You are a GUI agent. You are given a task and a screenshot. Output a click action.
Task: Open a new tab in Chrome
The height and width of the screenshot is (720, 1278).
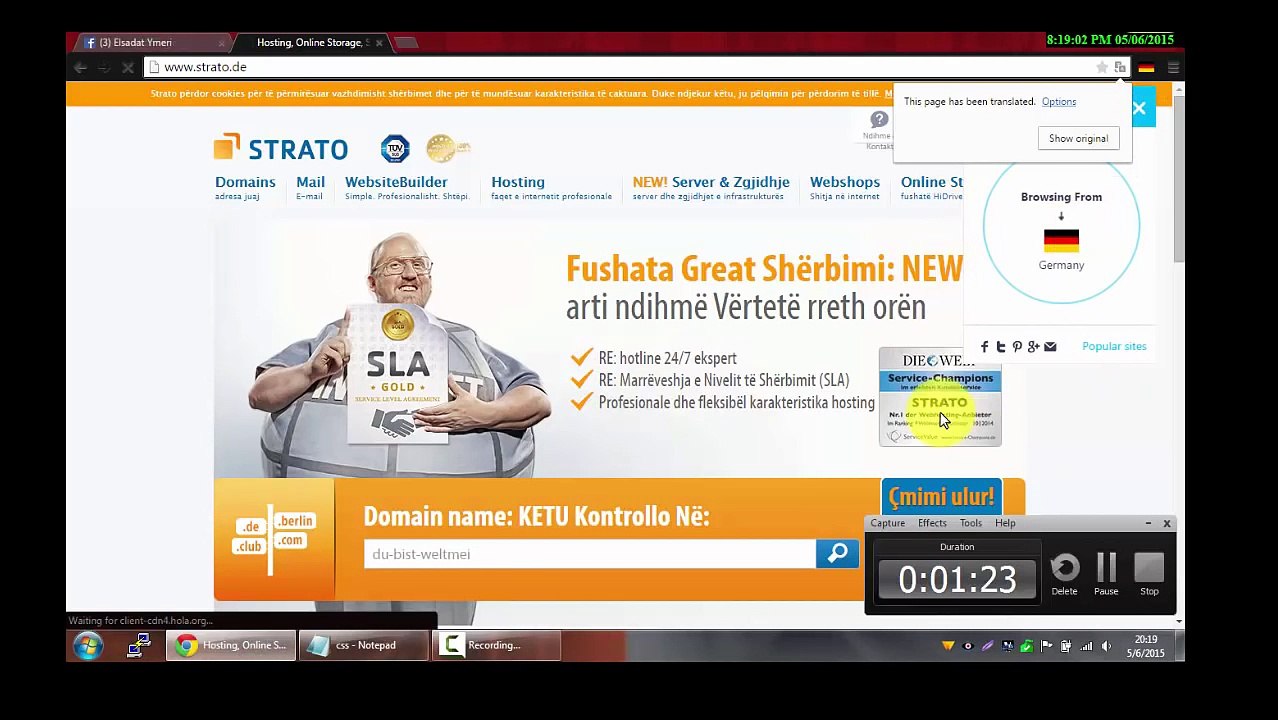[406, 42]
